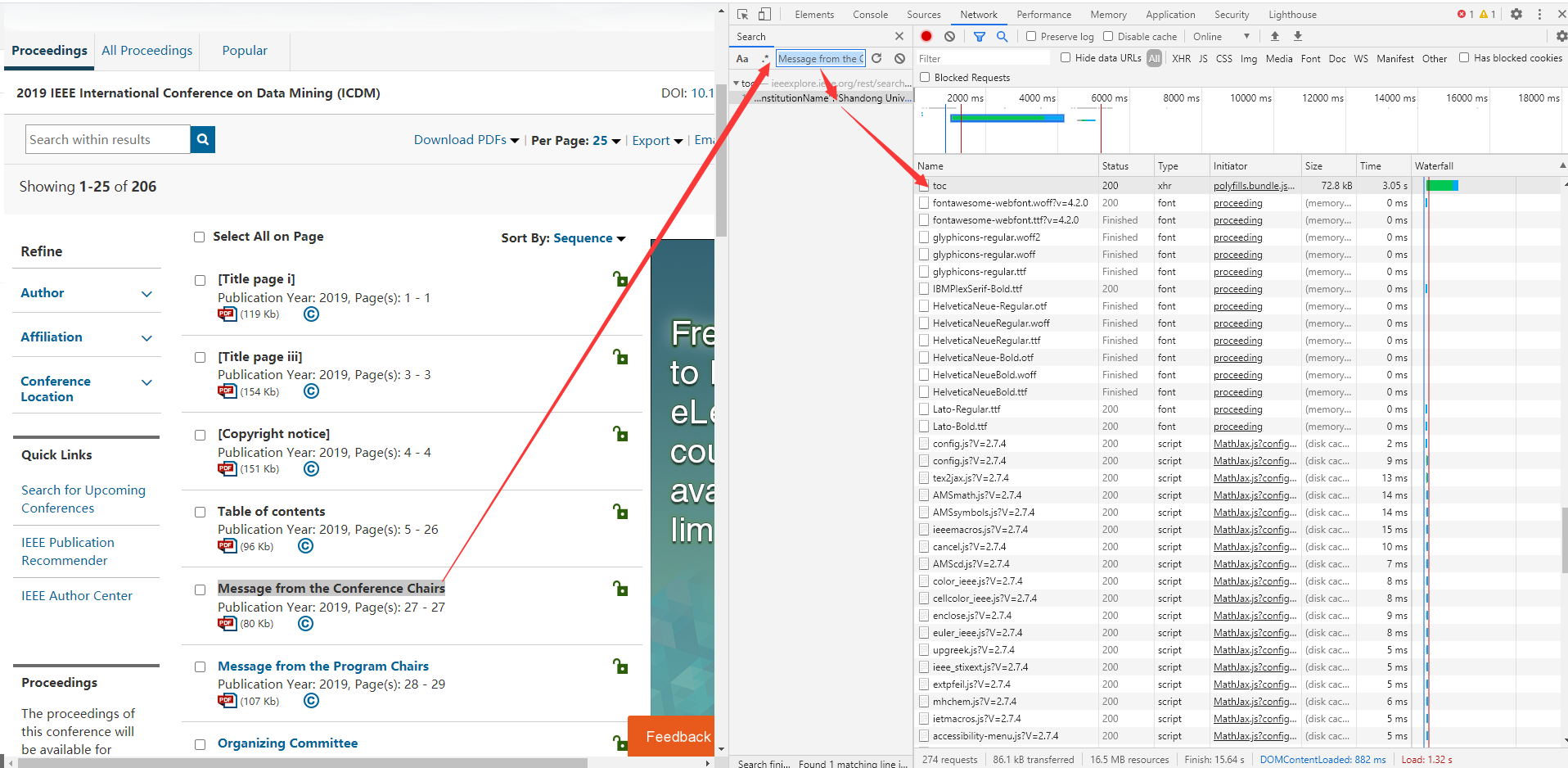The height and width of the screenshot is (768, 1568).
Task: Click the yellow warning count badge
Action: pyautogui.click(x=1488, y=14)
